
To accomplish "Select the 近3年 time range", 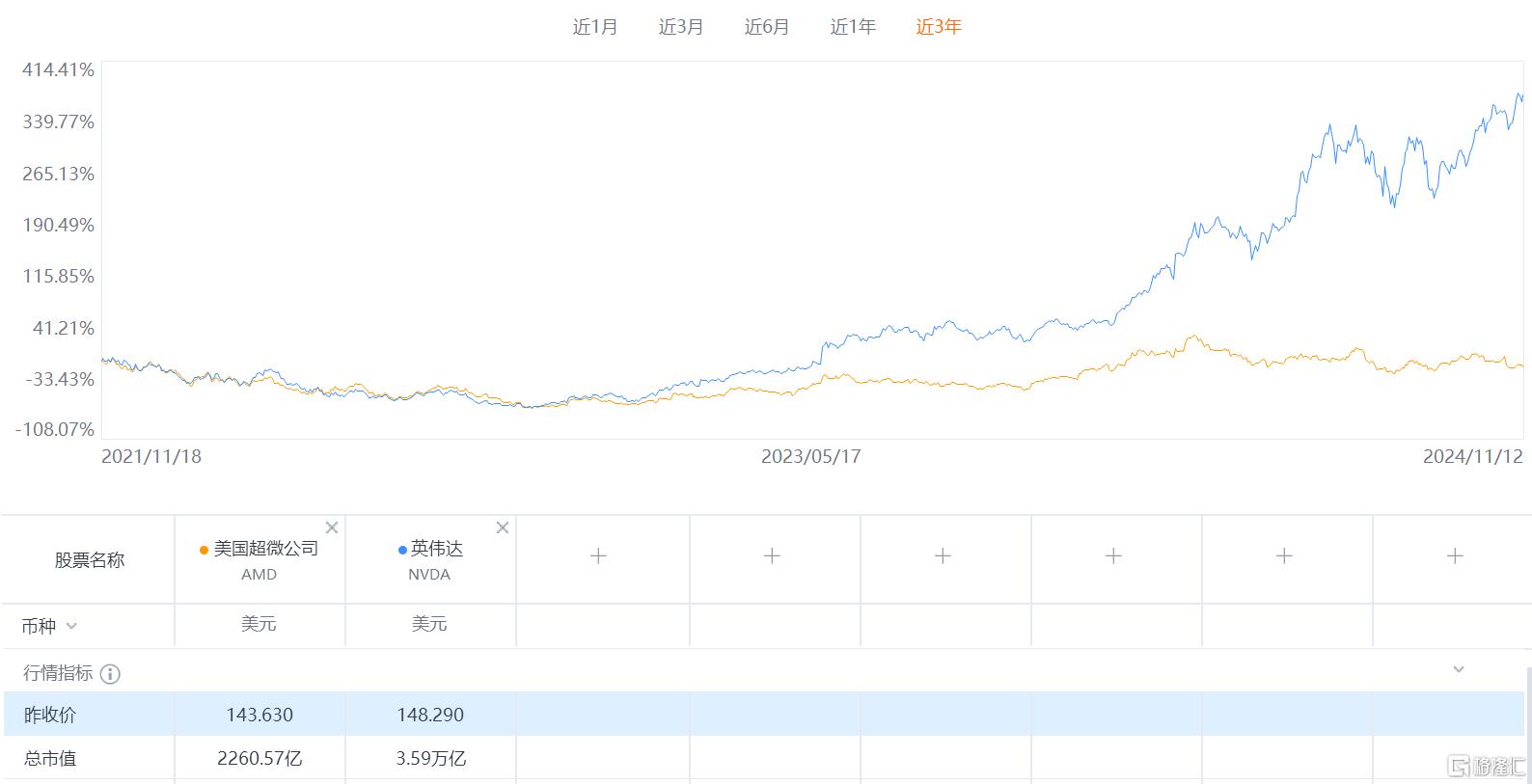I will [x=939, y=27].
